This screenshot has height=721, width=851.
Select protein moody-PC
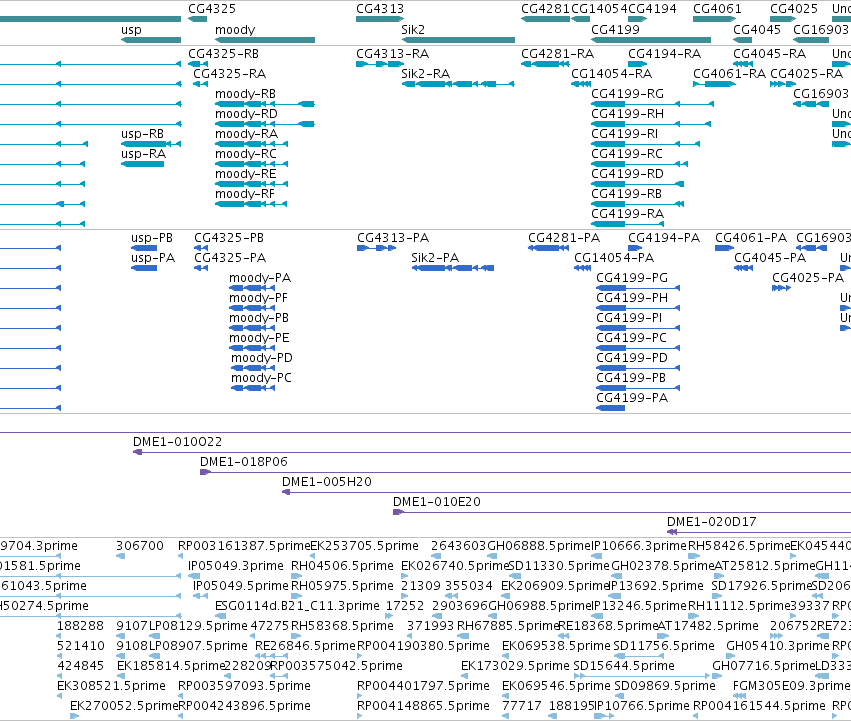coord(262,378)
